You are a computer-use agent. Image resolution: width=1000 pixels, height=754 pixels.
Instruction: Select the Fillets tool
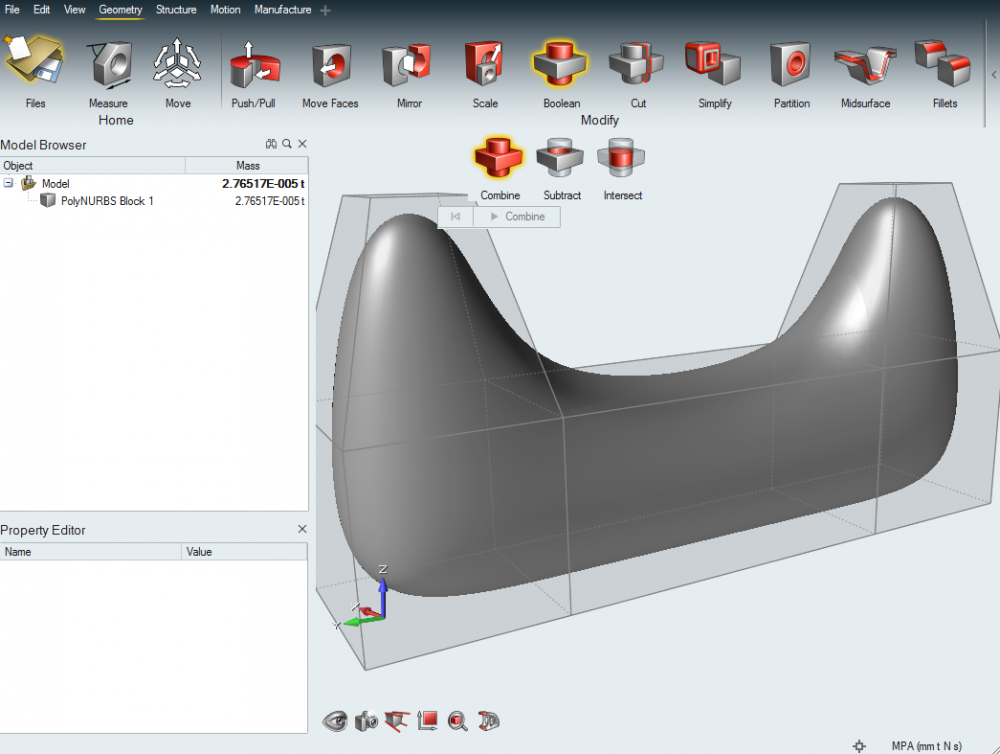943,63
